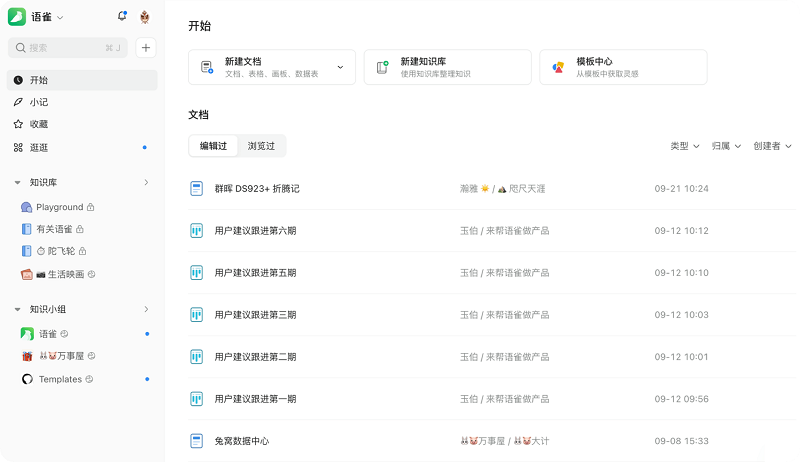
Task: Open the user avatar menu
Action: coord(145,17)
